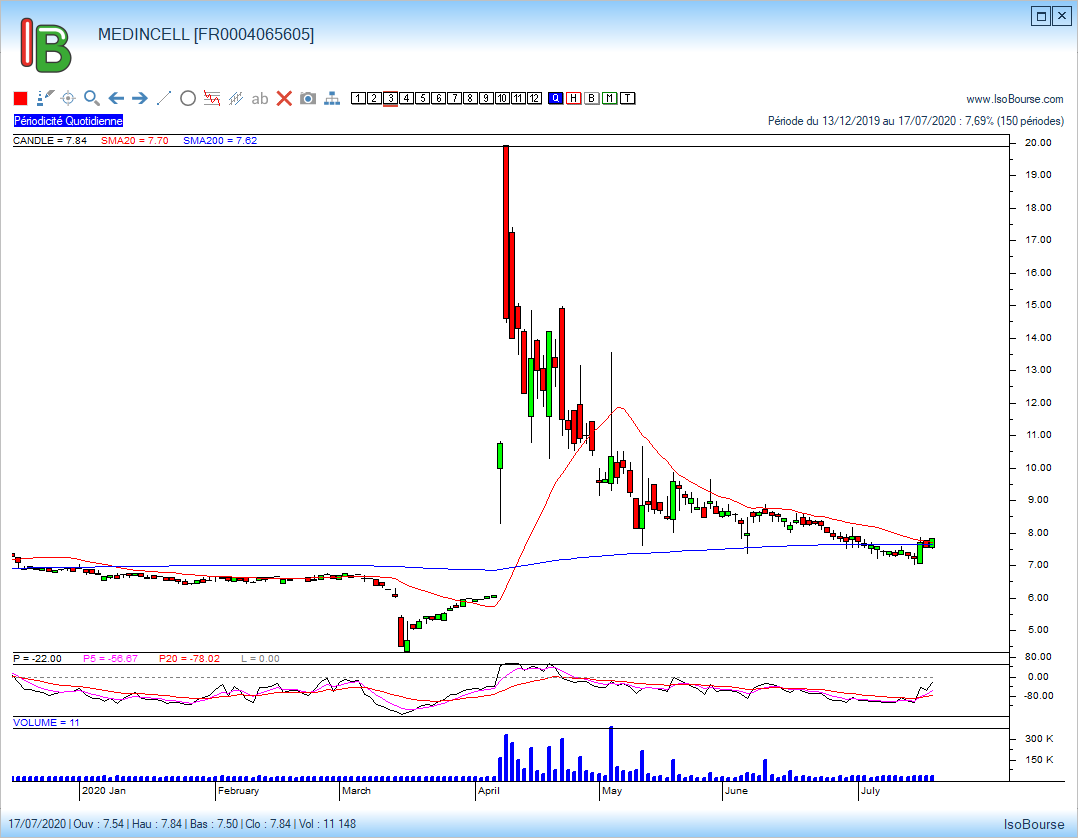1078x838 pixels.
Task: Click the VOLUME = 11 label
Action: (x=46, y=723)
